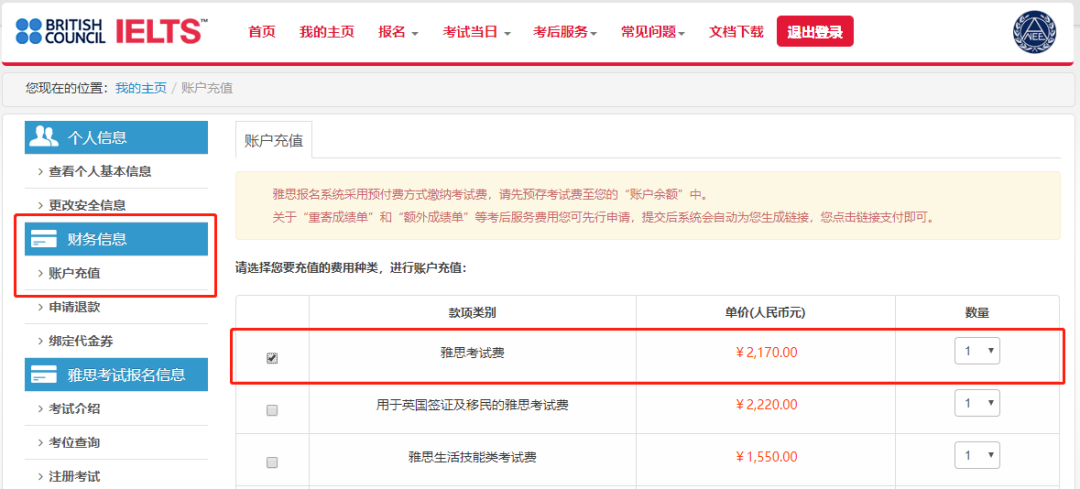Open 申请退款 in sidebar

(x=74, y=307)
